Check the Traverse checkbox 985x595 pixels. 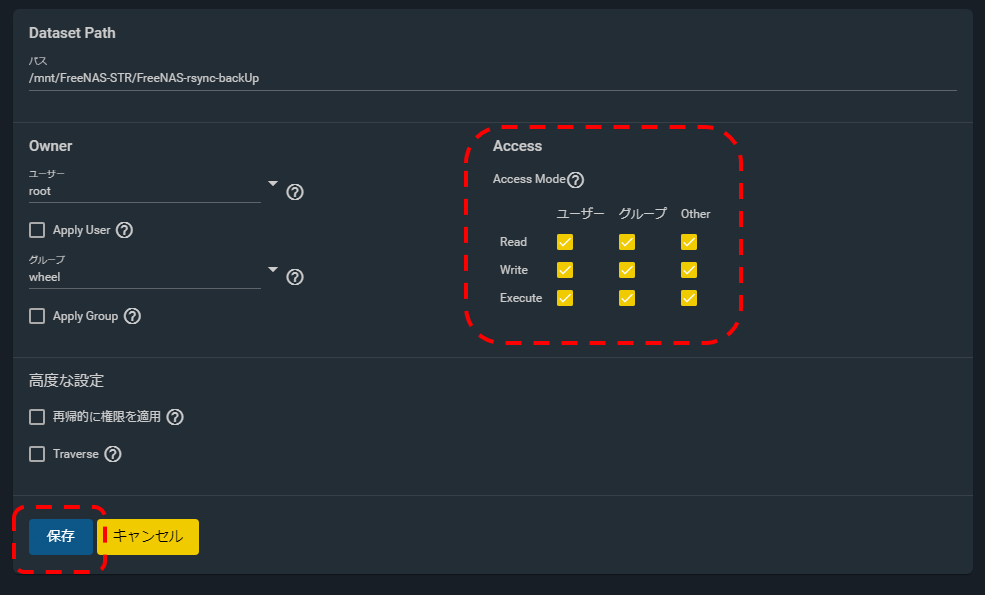[x=37, y=454]
